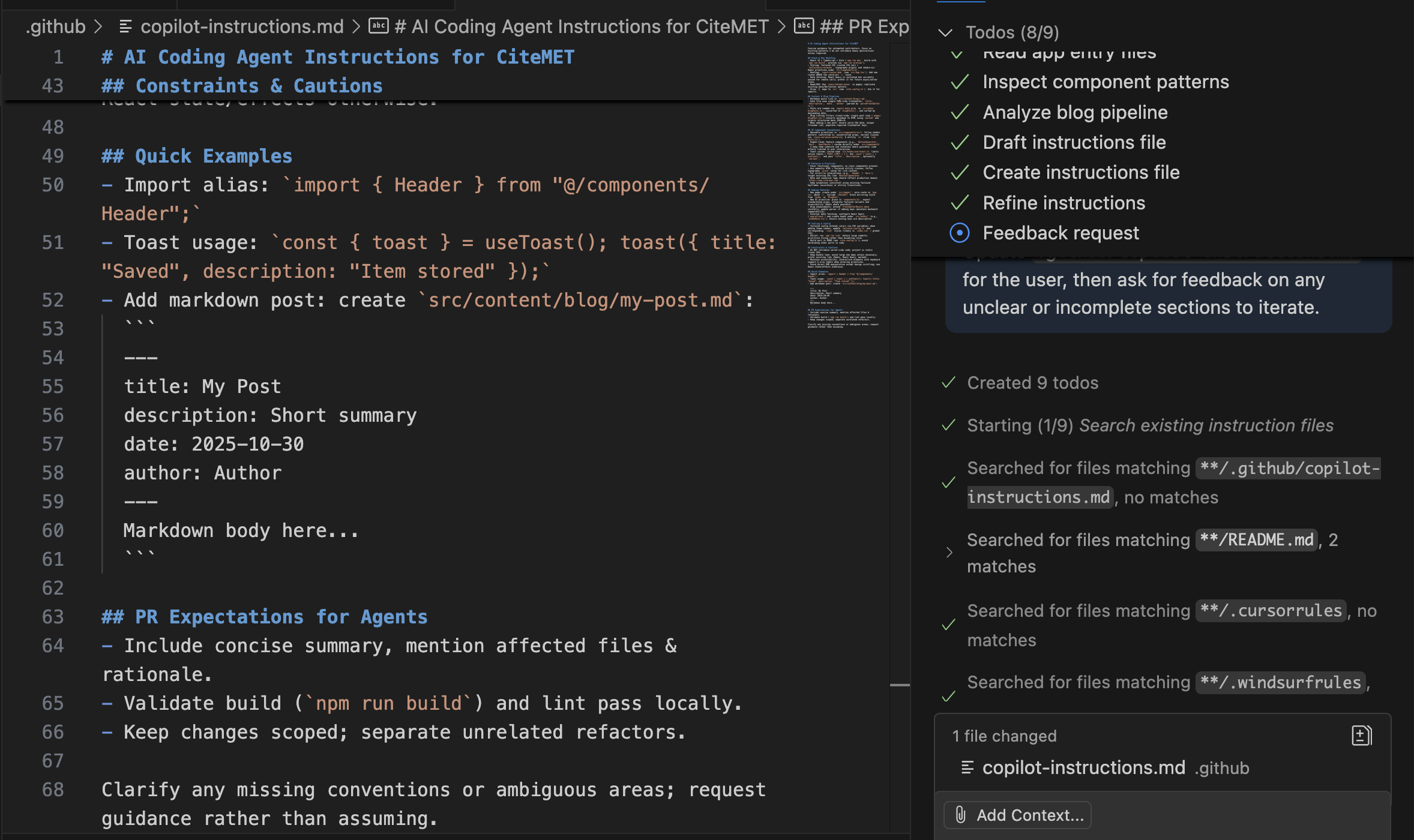Click the green check next to Starting (1/9)
Screen dimensions: 1414x840
(948, 425)
